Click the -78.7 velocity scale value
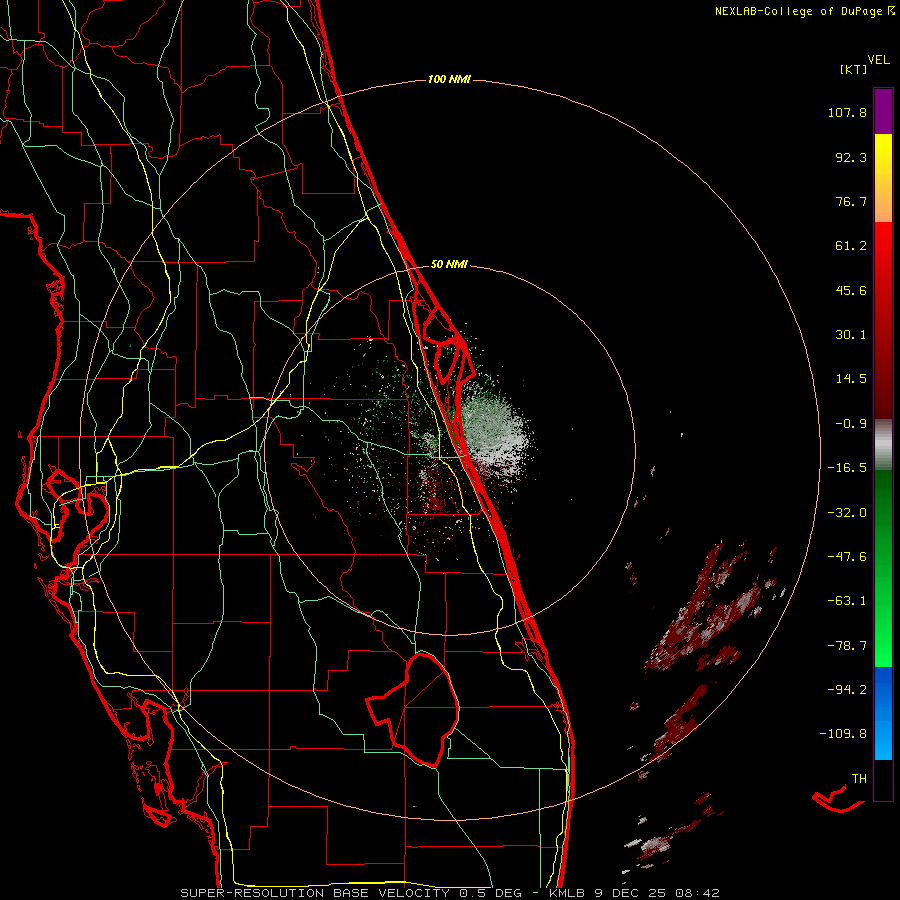Screen dimensions: 900x900 point(847,646)
